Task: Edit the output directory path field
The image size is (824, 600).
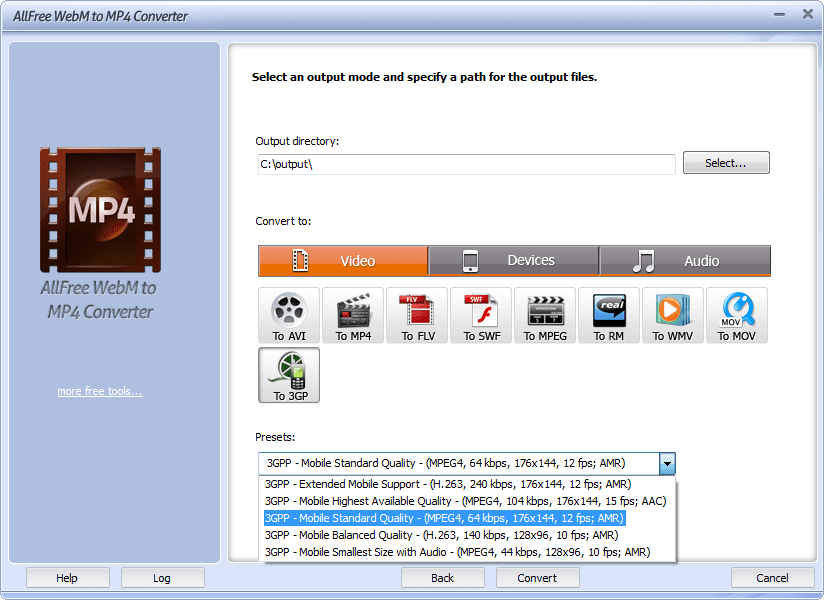Action: pyautogui.click(x=465, y=162)
